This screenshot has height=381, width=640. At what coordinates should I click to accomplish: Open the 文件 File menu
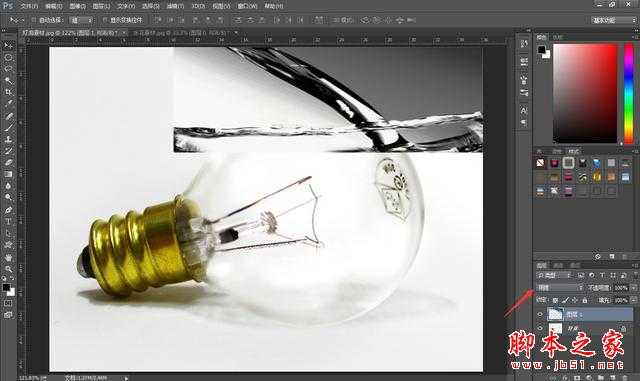point(29,6)
